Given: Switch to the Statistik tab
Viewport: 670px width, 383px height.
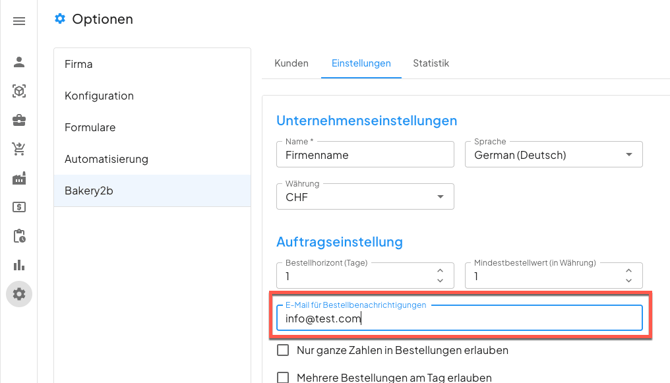Looking at the screenshot, I should 431,63.
